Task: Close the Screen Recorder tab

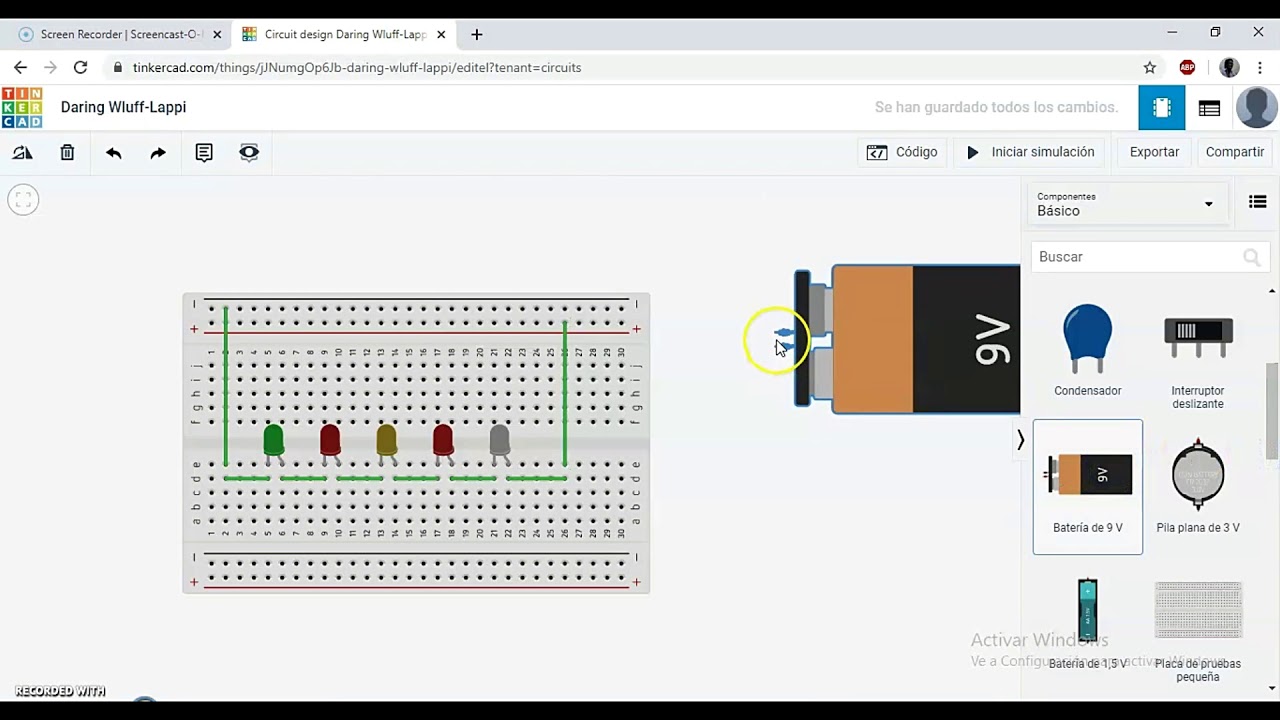Action: coord(217,34)
